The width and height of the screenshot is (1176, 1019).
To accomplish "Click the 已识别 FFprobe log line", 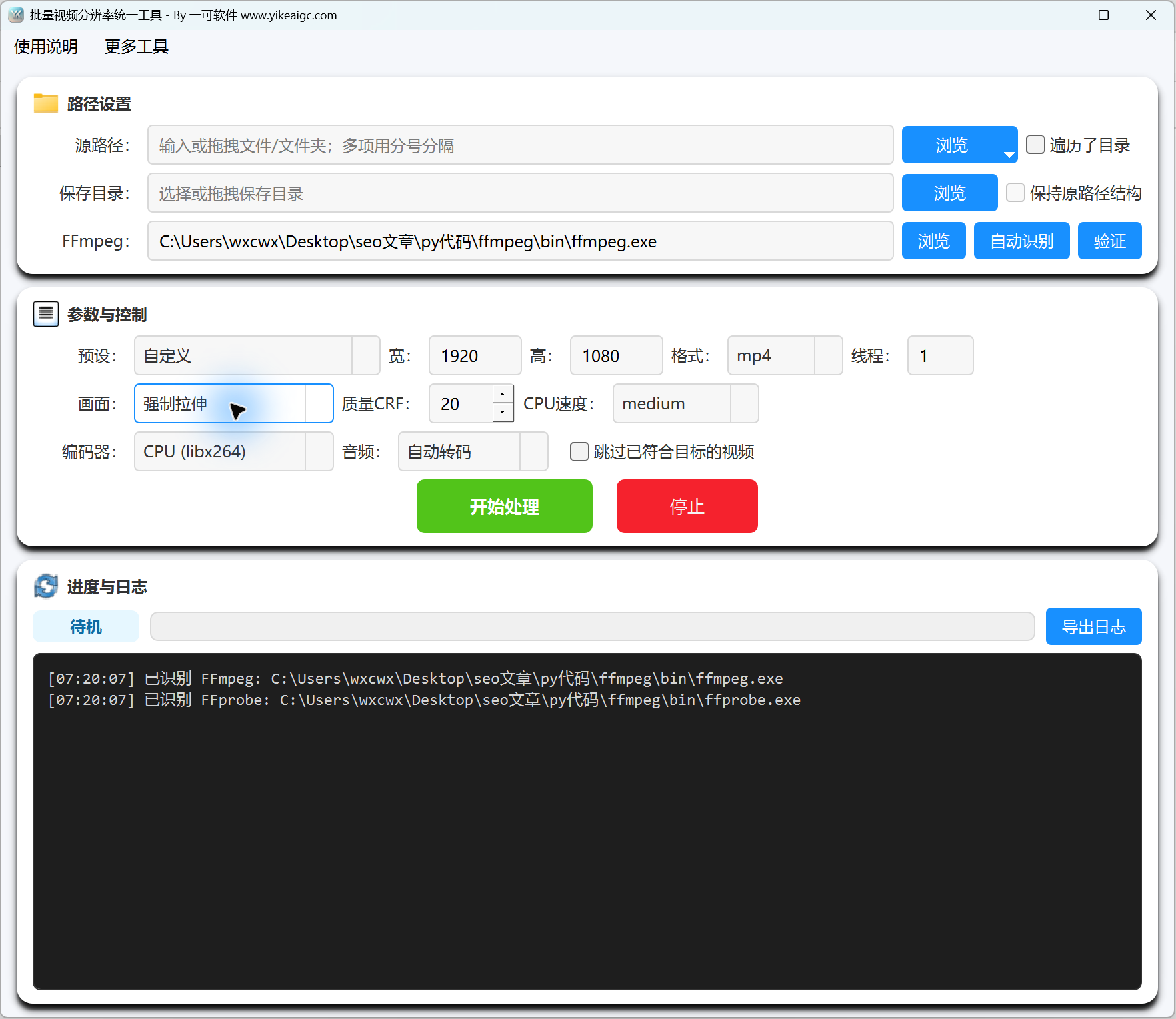I will 425,700.
